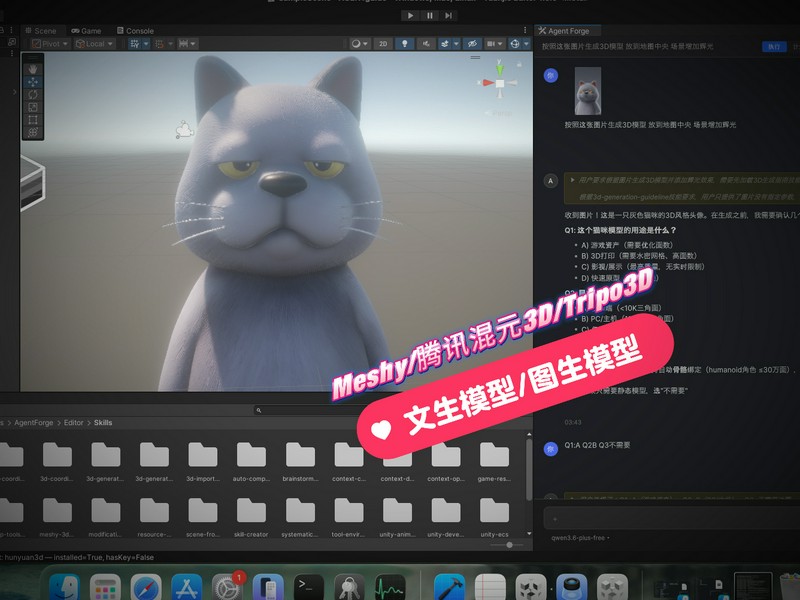The width and height of the screenshot is (800, 600).
Task: Switch to the Console tab
Action: (x=135, y=31)
